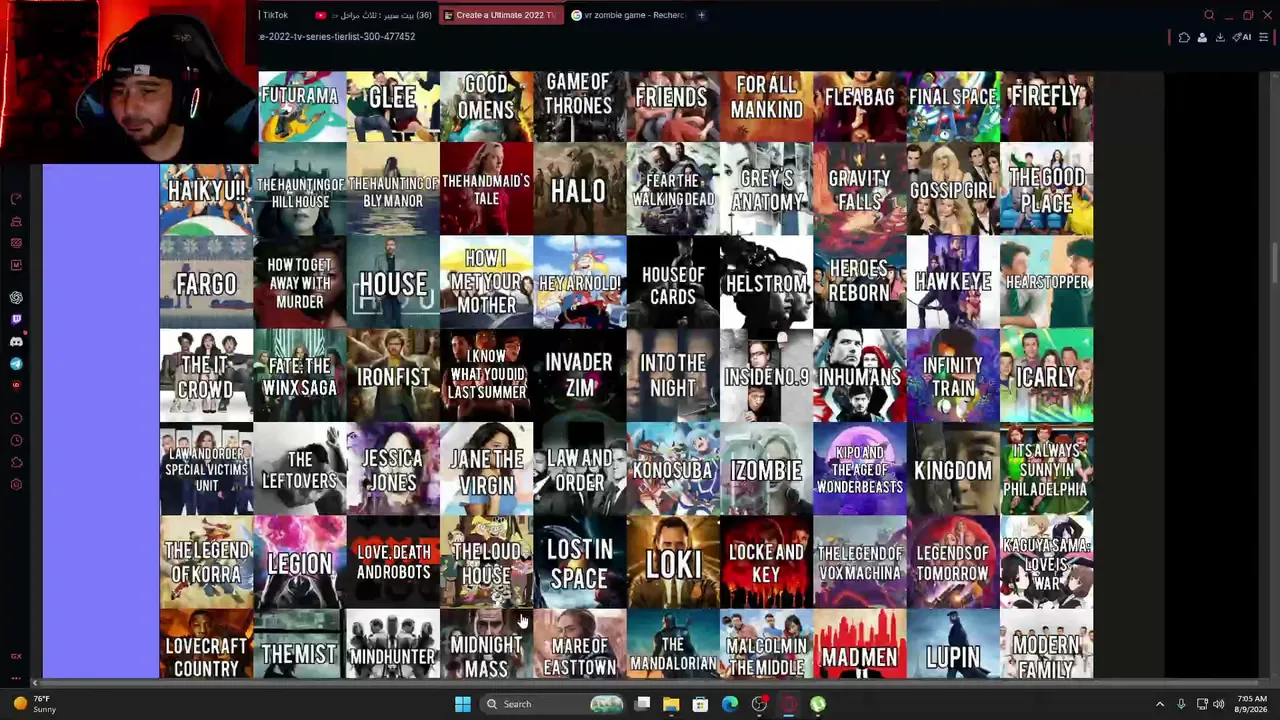Open sidebar Settings gear icon

16,485
